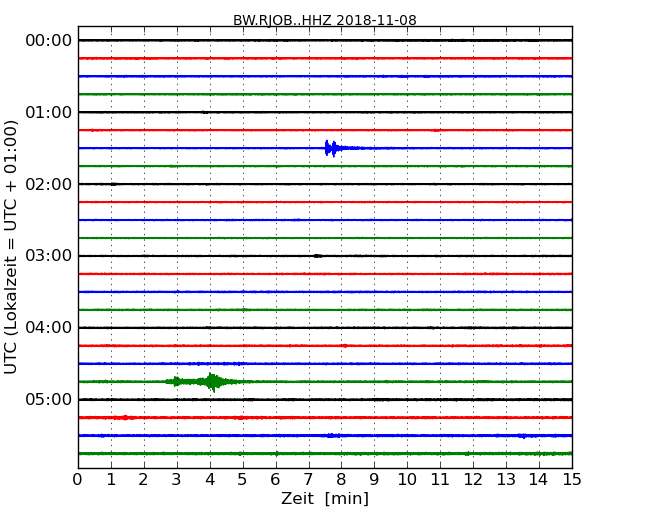650x520 pixels.
Task: Click x-axis tick label 4
Action: click(x=210, y=480)
